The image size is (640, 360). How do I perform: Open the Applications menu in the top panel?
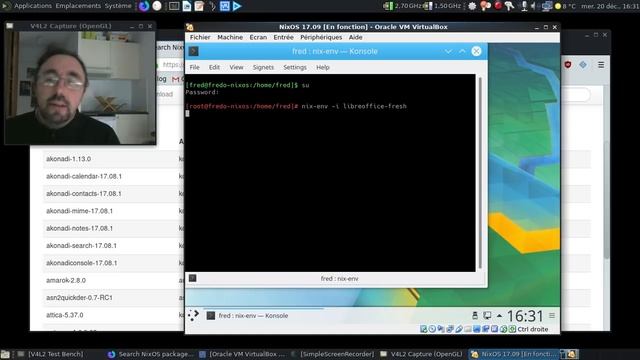click(33, 6)
